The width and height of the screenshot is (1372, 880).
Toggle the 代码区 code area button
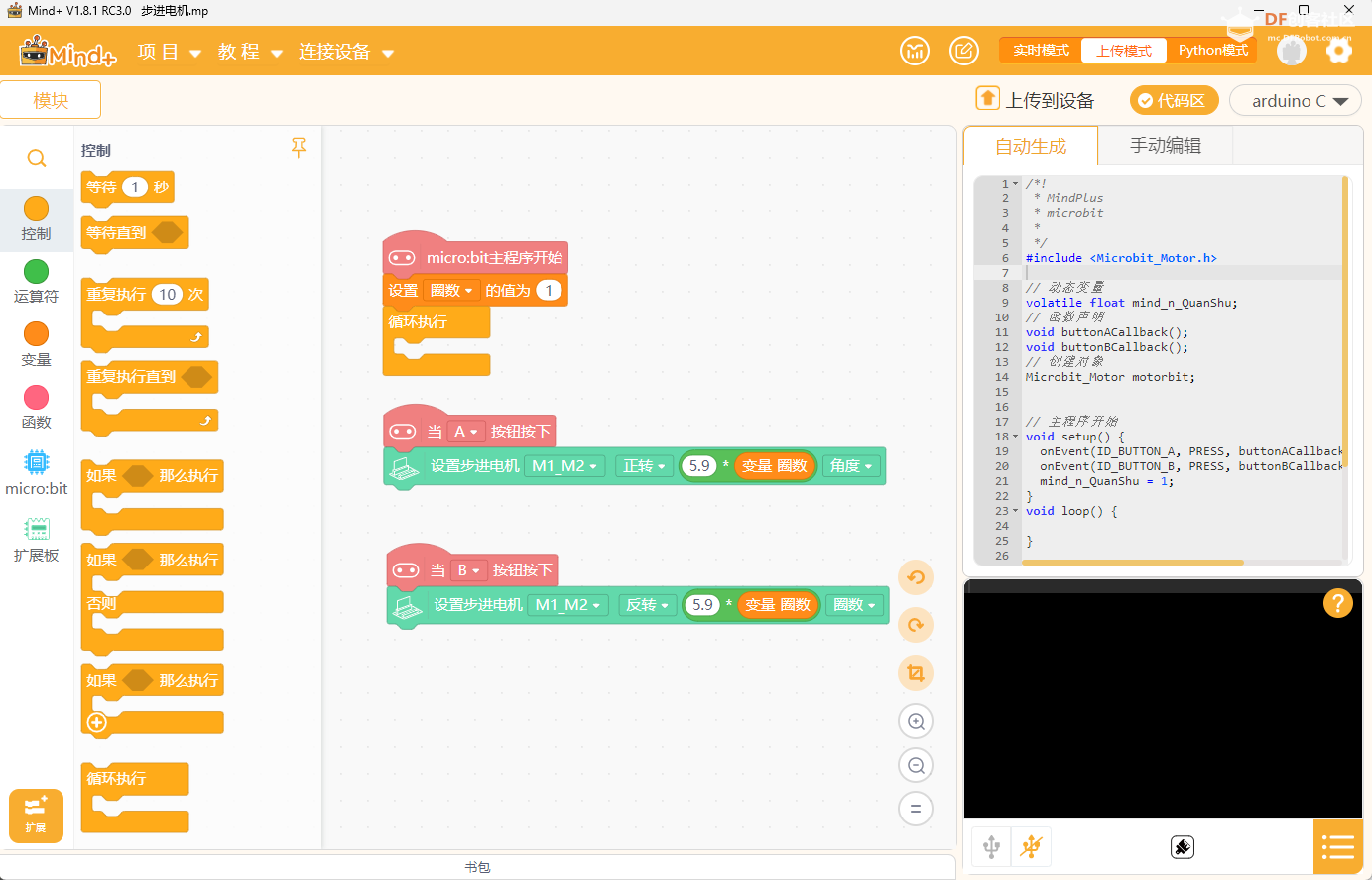(x=1174, y=101)
